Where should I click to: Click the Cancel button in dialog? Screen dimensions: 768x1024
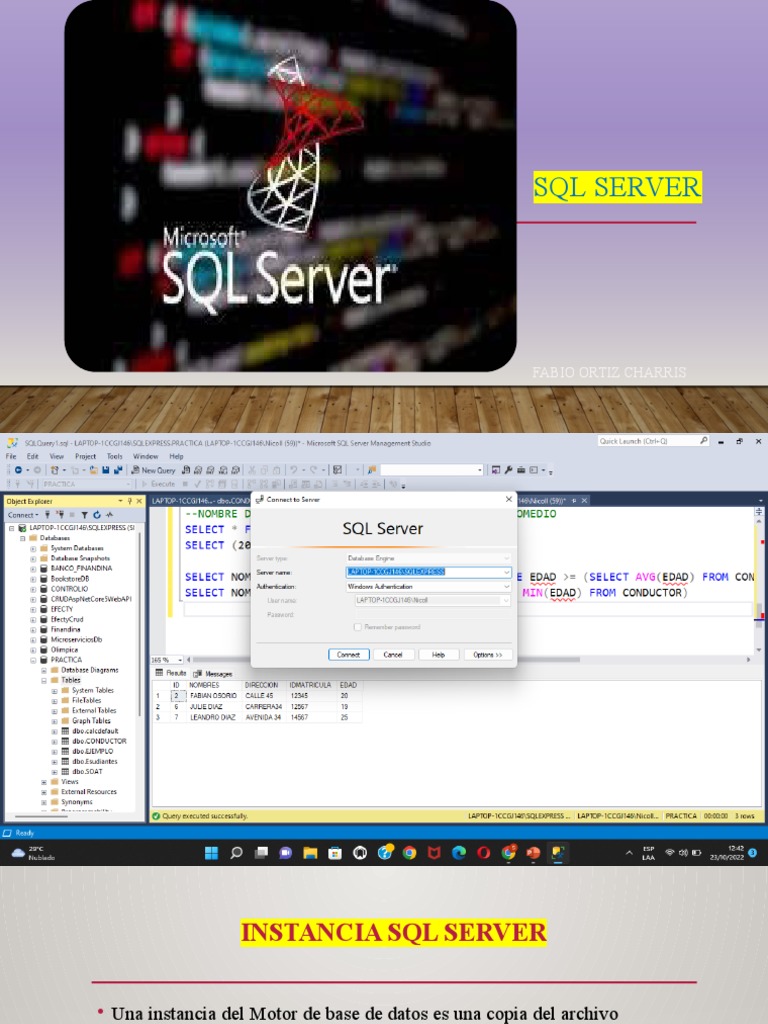tap(393, 654)
